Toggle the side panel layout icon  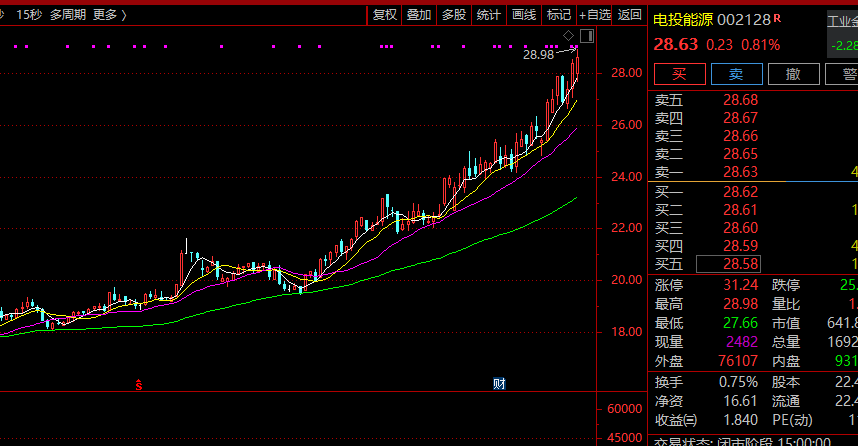587,36
